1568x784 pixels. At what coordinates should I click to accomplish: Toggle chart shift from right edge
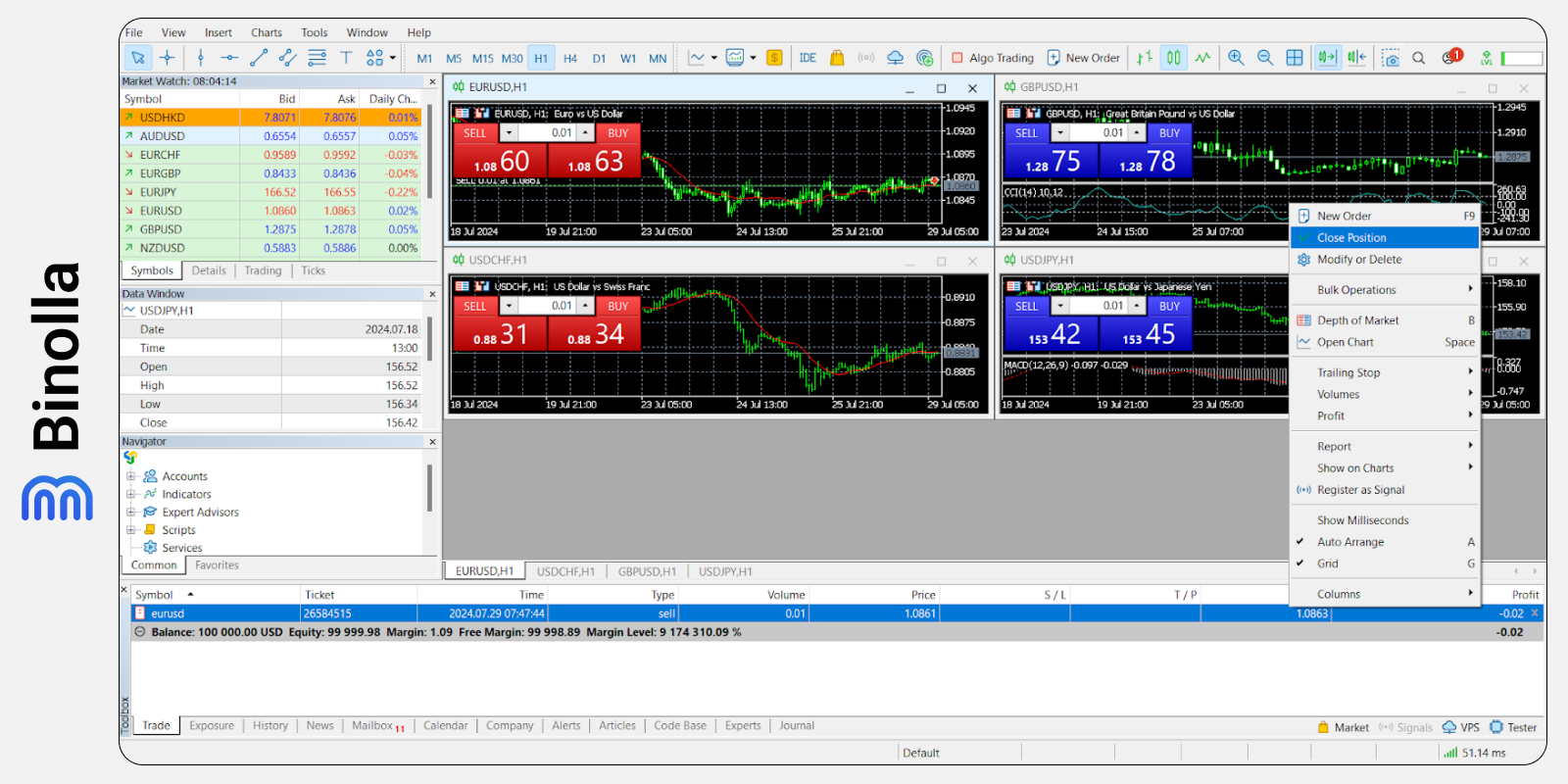[1356, 58]
